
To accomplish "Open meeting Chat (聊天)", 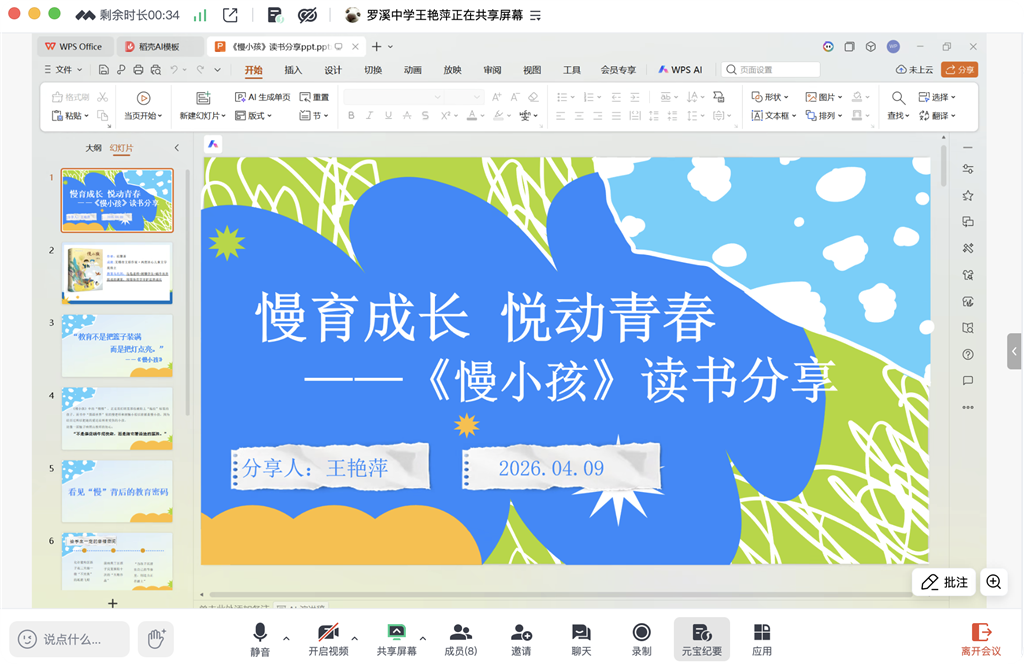I will tap(581, 639).
